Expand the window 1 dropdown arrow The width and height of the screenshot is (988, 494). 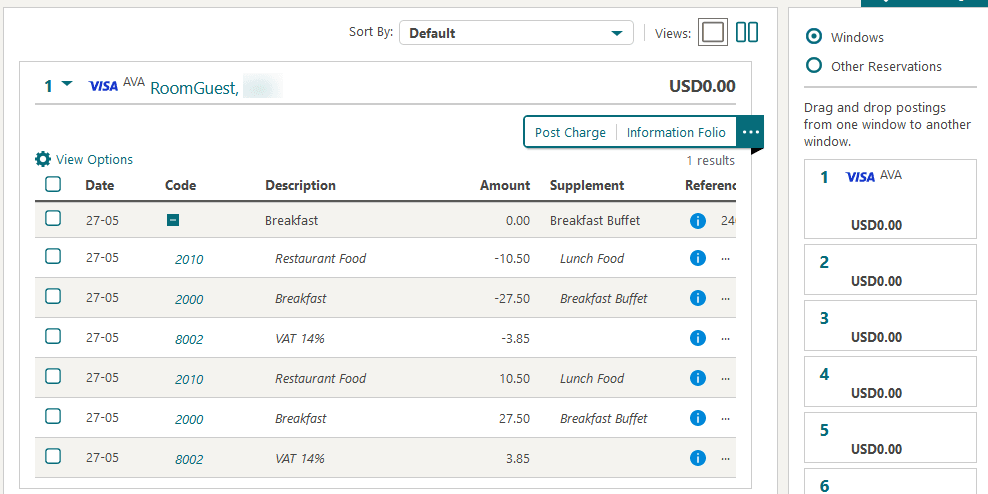pos(67,85)
